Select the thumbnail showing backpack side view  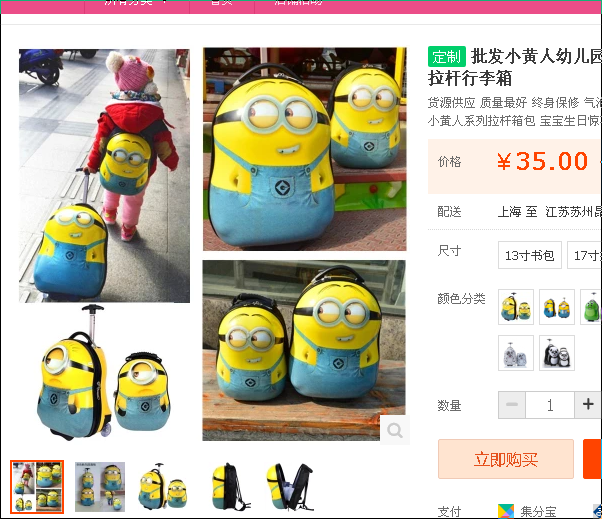pos(227,487)
